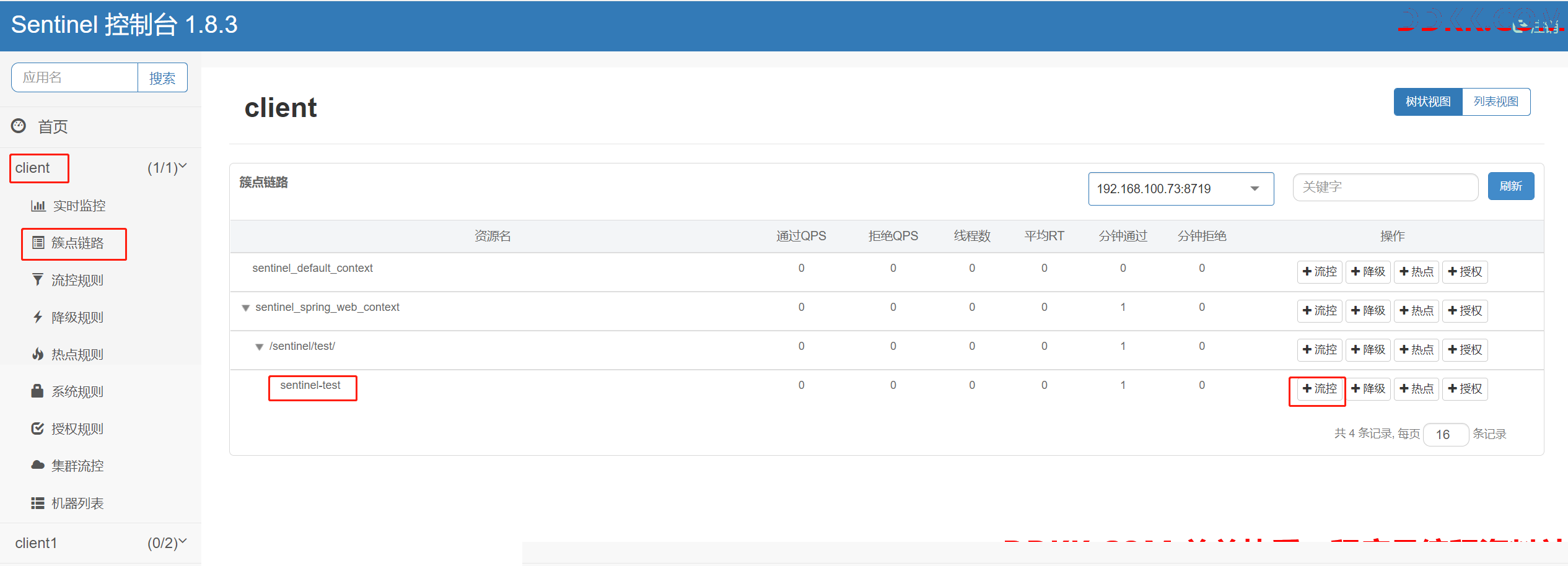Screen dimensions: 1568x566
Task: Click sentinel-test resource name
Action: tap(310, 385)
